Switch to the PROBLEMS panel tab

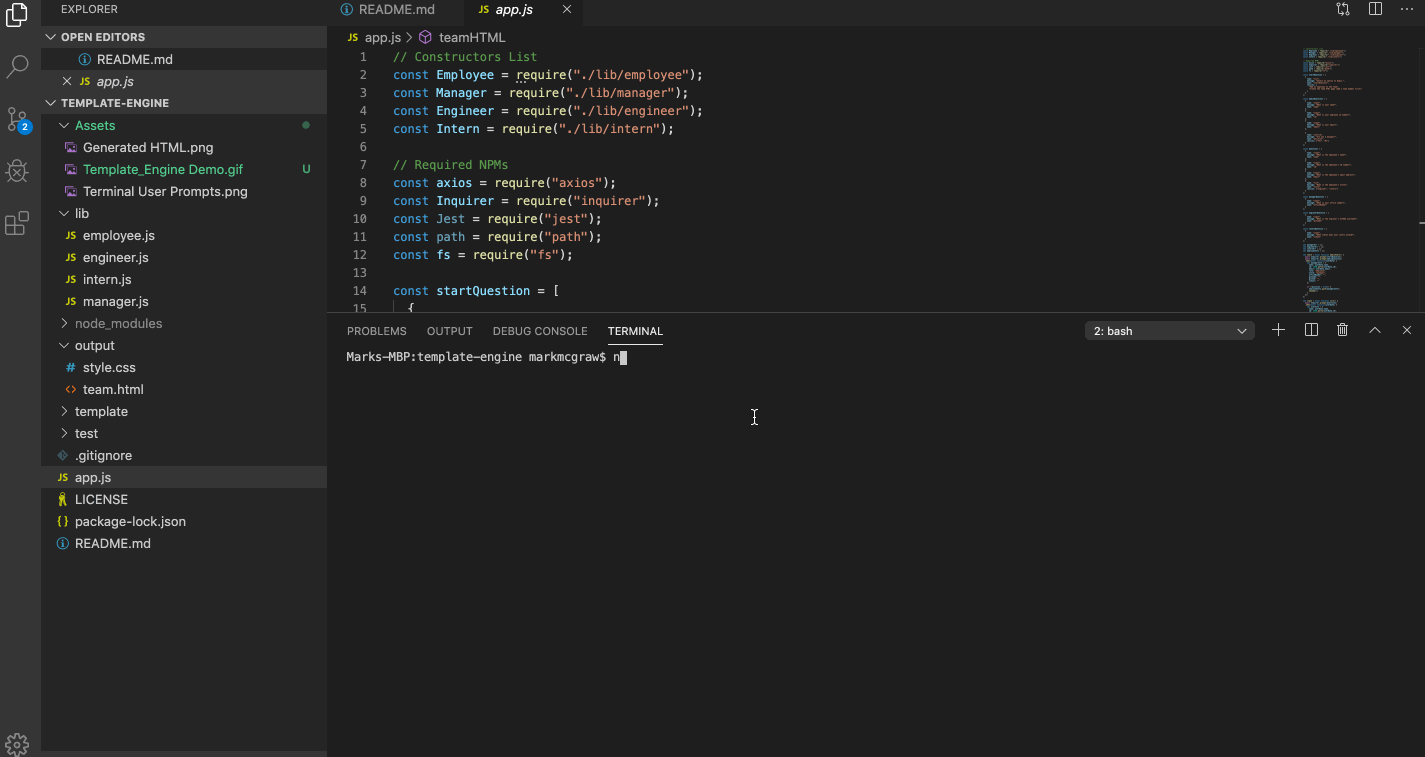[x=377, y=331]
